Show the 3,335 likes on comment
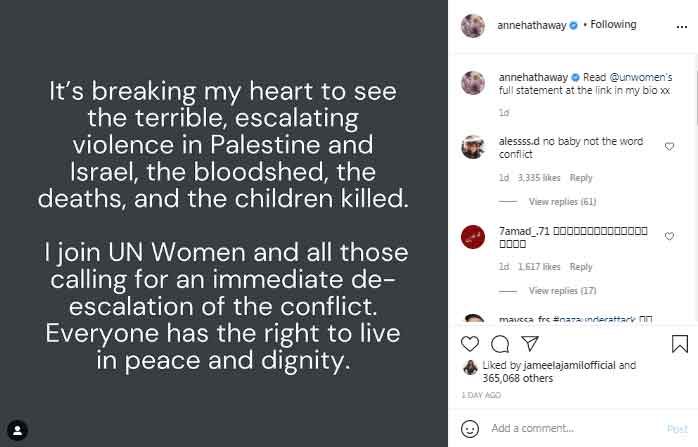 [x=540, y=178]
